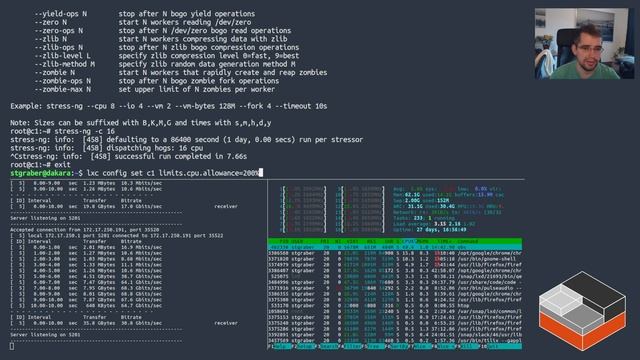Click the stgraber@dakara prompt text
Screen dimensions: 640x360
[40, 173]
